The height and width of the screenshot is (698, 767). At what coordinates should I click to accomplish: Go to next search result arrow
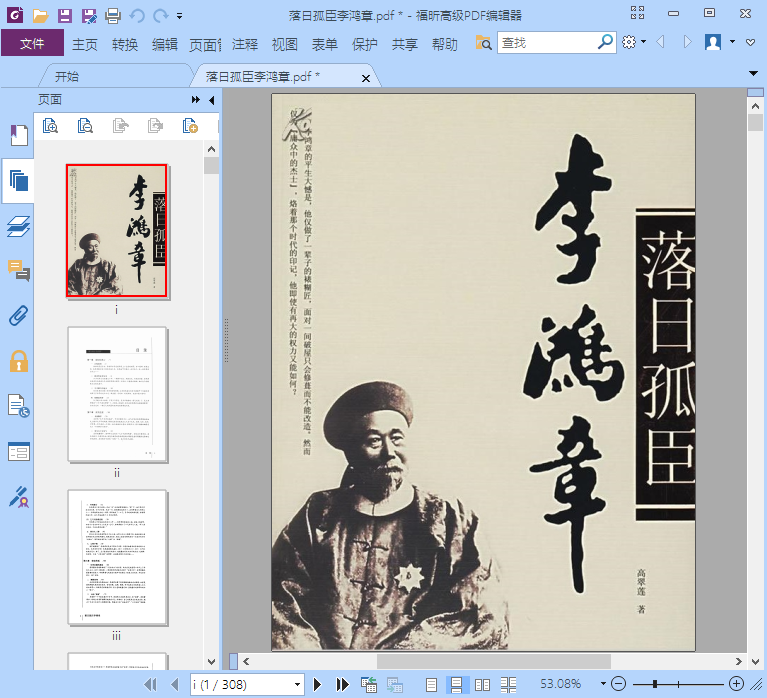[687, 42]
